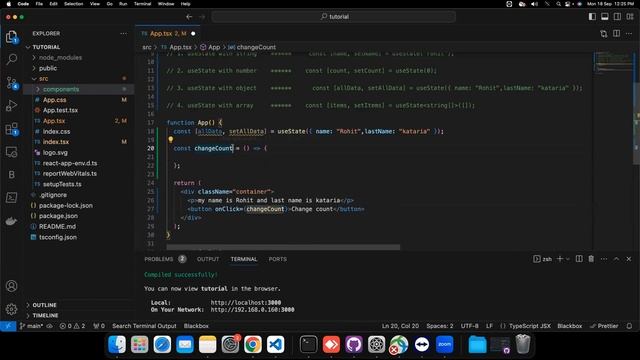Switch to the PORTS tab

click(x=278, y=259)
